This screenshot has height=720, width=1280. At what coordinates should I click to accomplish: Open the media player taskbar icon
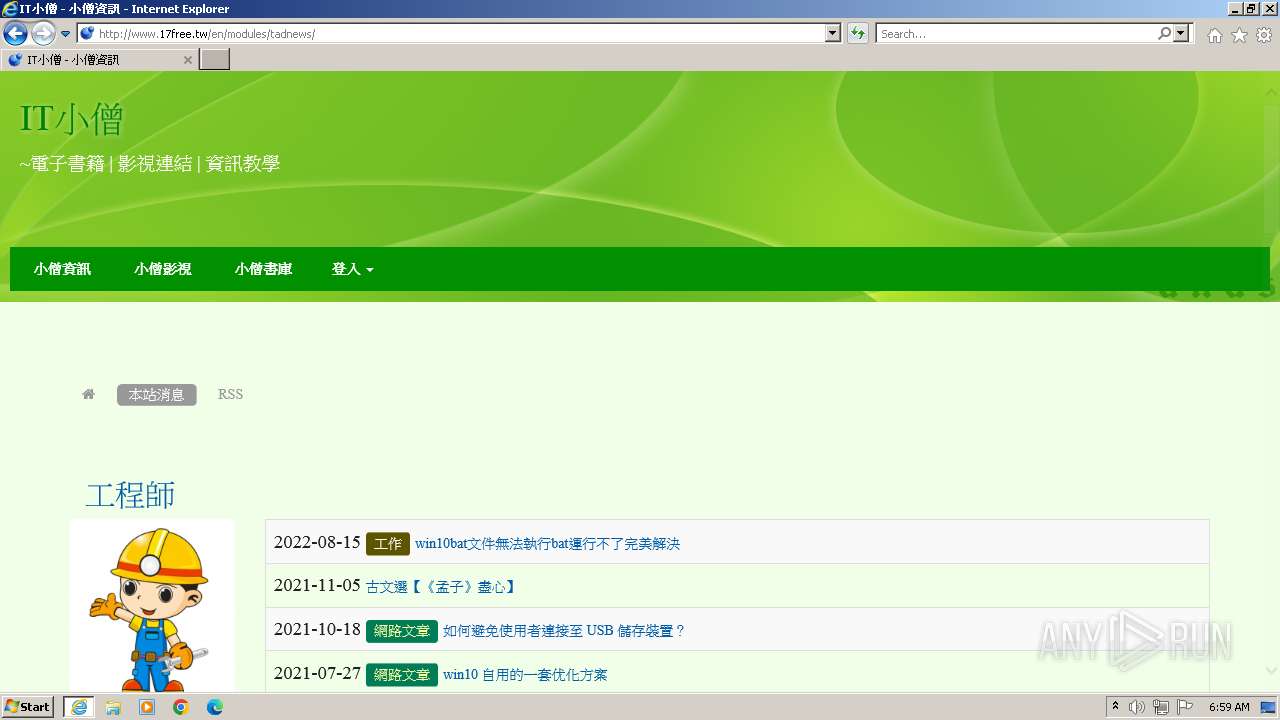[x=147, y=707]
